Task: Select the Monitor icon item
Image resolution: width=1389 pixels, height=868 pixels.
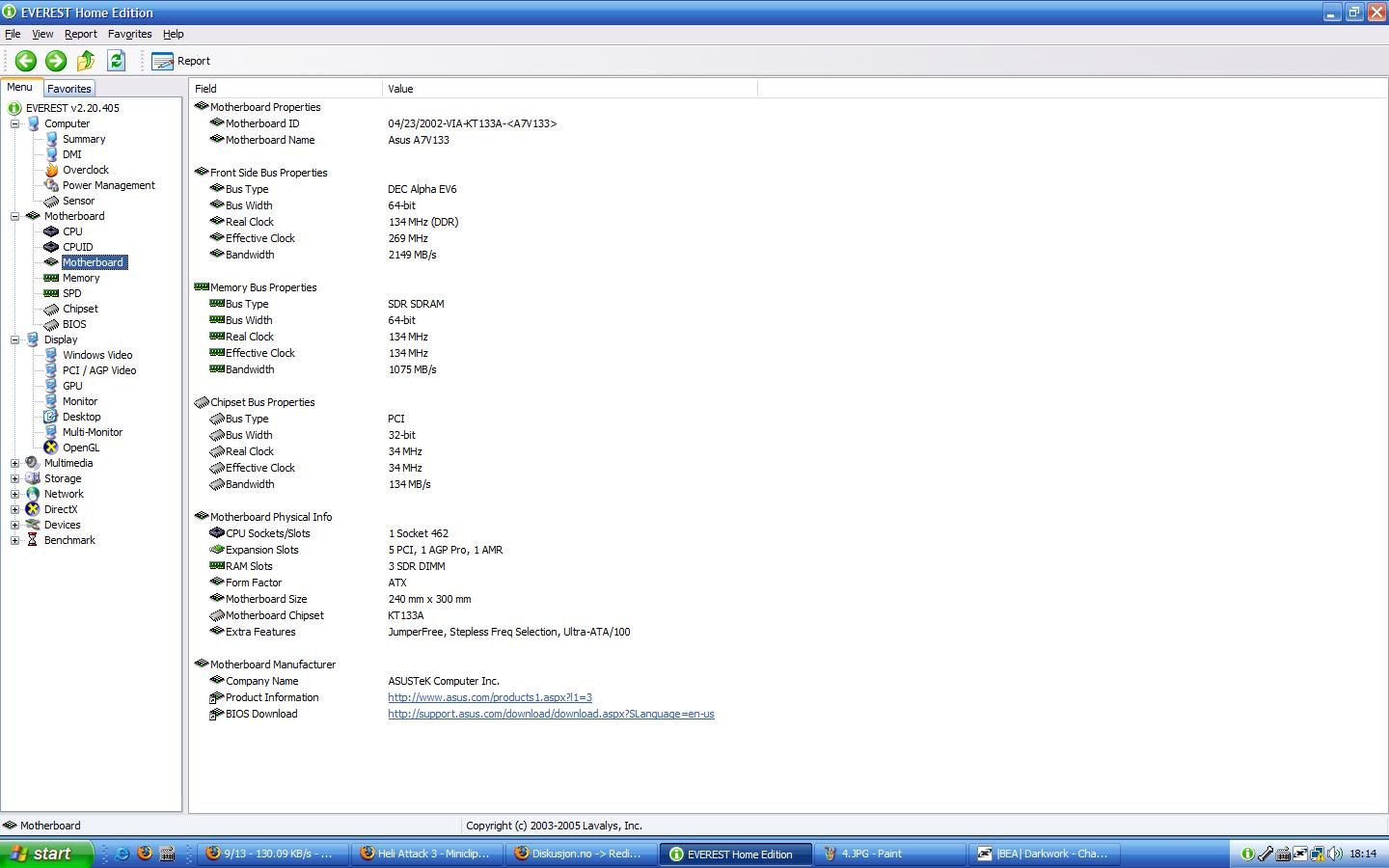Action: [x=52, y=401]
